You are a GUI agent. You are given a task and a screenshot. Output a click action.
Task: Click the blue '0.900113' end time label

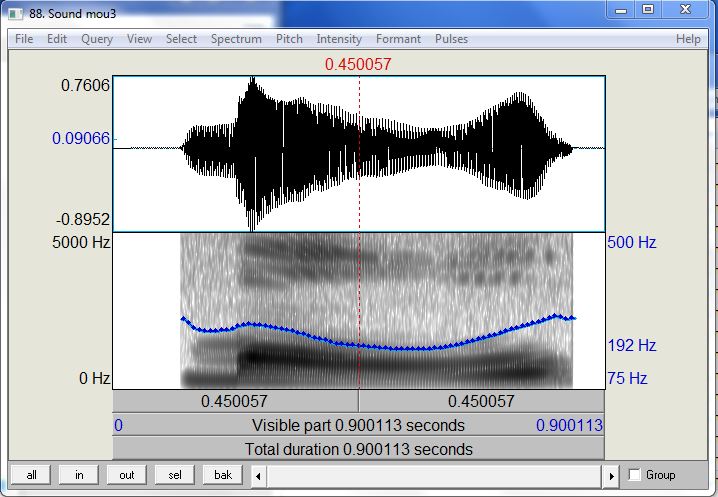(x=569, y=426)
